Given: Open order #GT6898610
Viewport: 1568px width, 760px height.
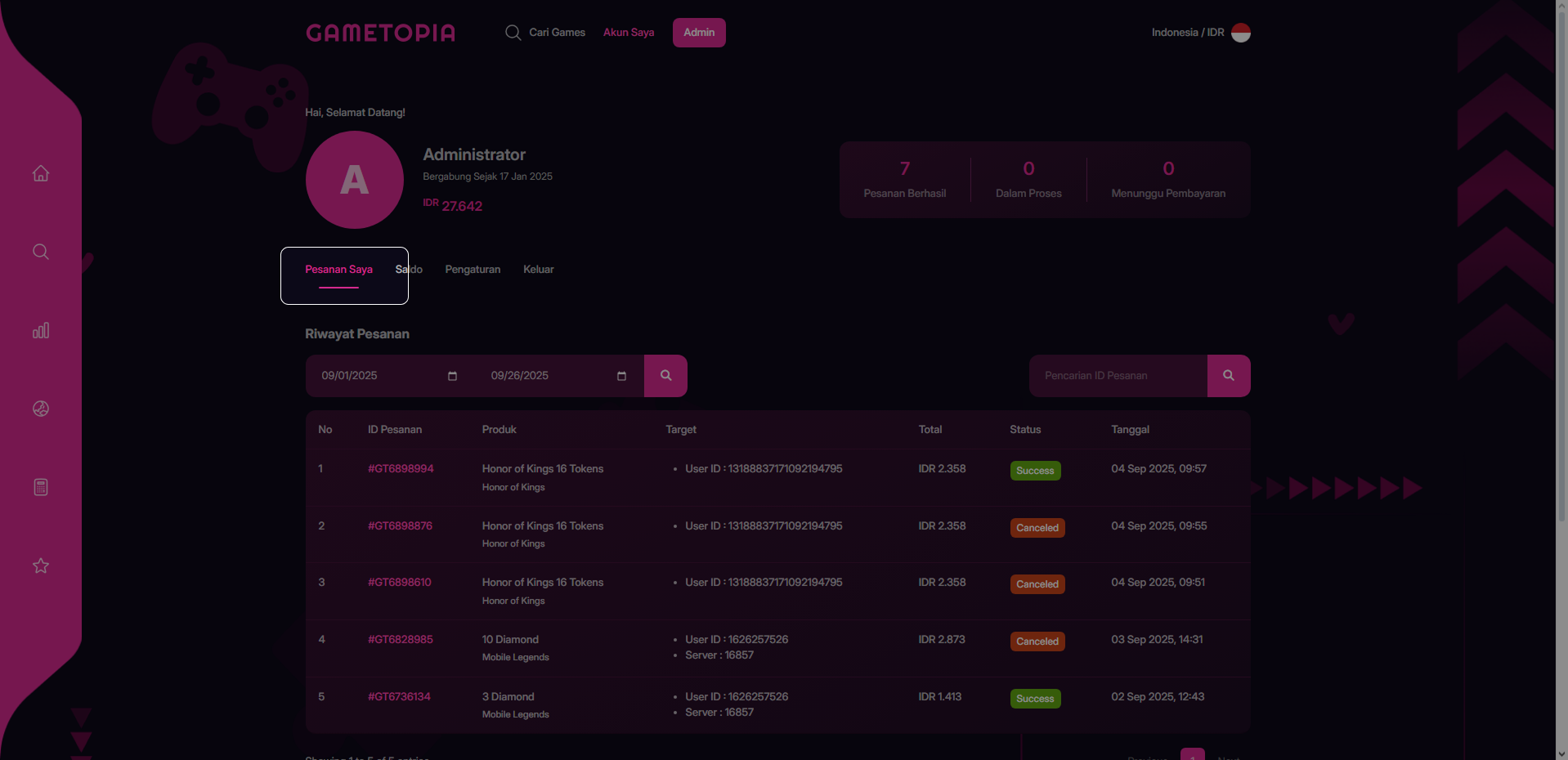Looking at the screenshot, I should coord(399,583).
